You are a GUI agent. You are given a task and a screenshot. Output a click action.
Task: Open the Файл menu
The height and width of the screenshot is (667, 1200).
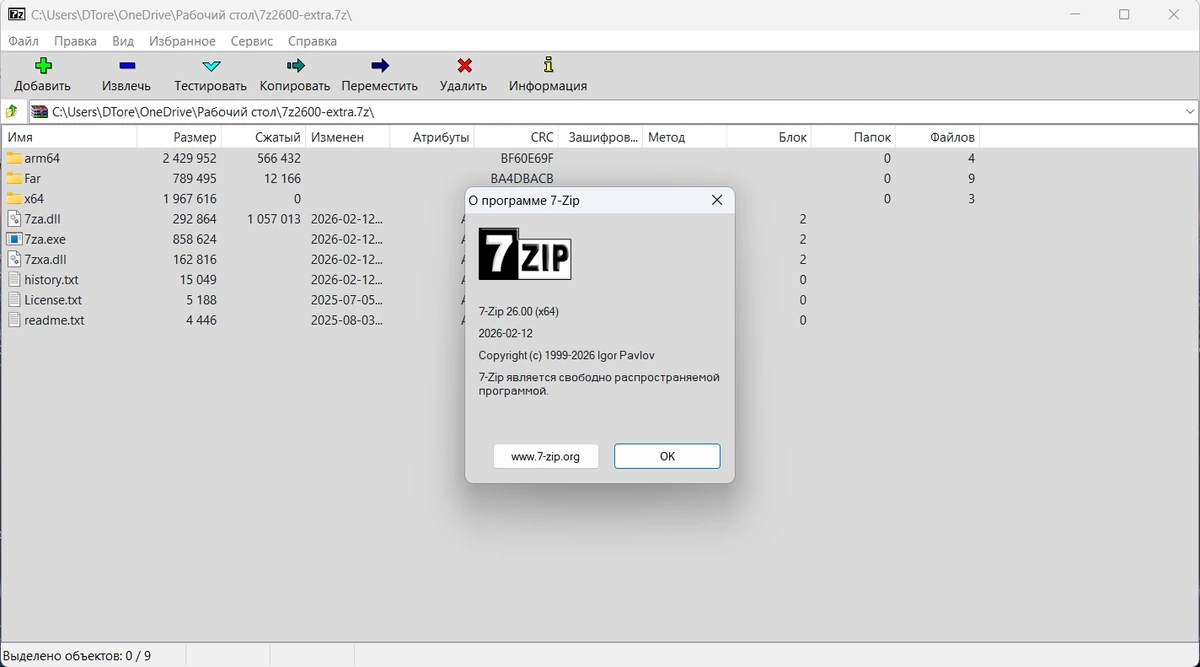[x=24, y=41]
